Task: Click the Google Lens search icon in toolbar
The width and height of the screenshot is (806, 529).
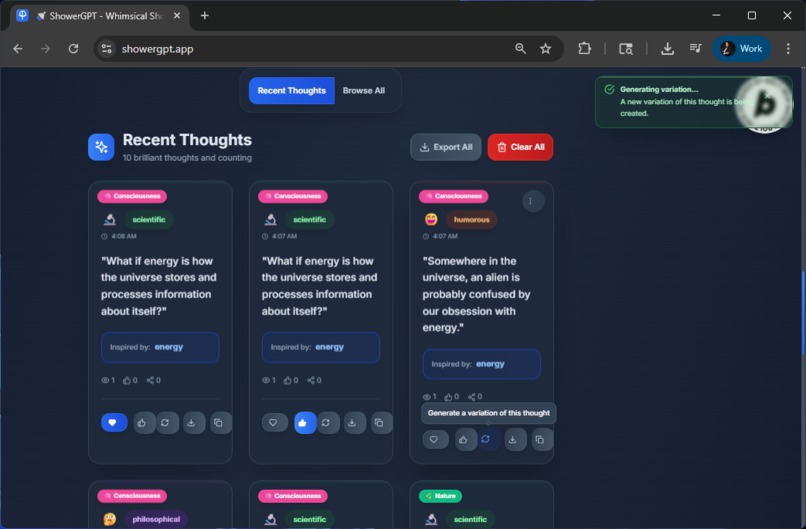Action: [x=626, y=49]
